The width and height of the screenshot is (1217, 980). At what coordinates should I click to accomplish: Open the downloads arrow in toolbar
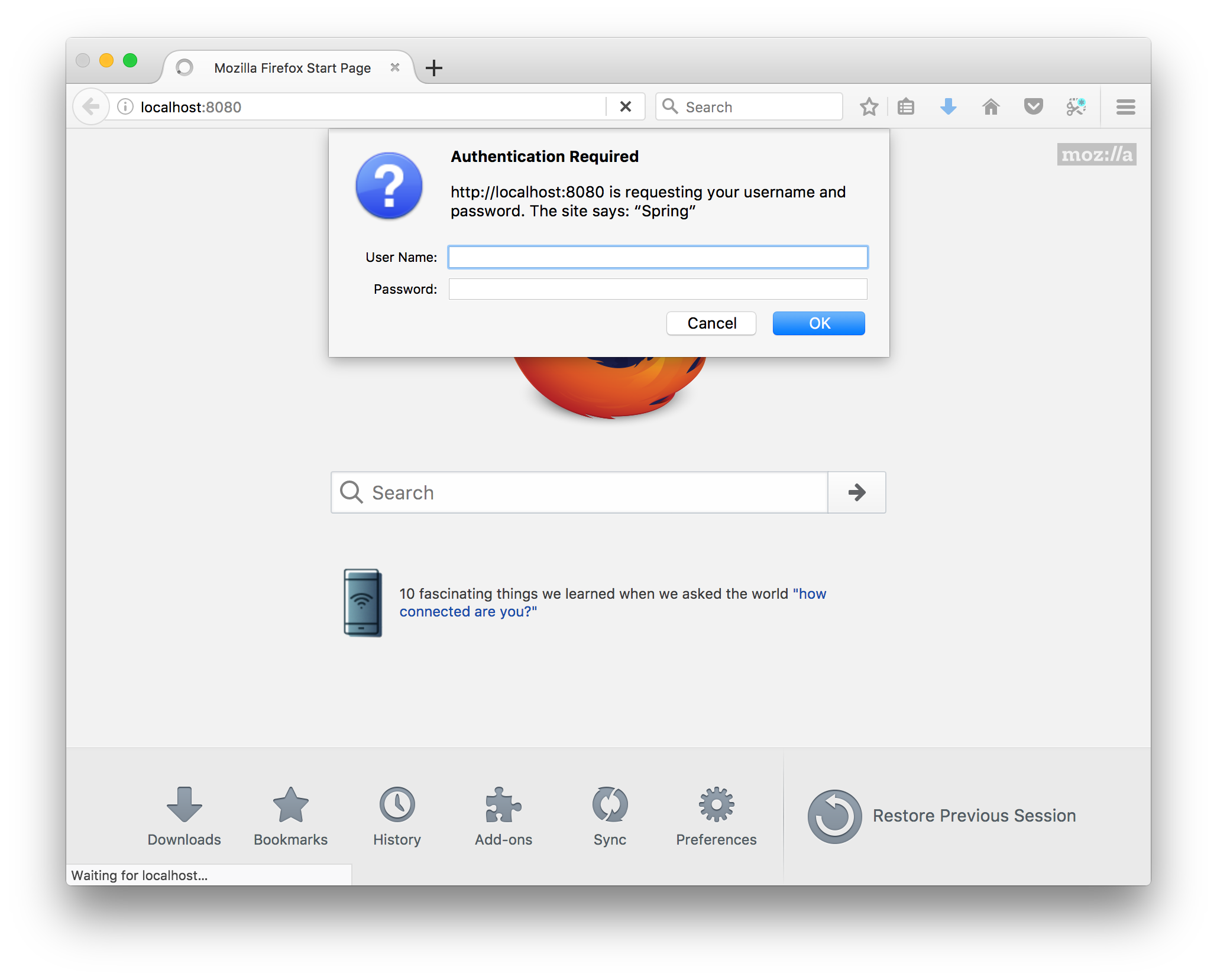(948, 107)
